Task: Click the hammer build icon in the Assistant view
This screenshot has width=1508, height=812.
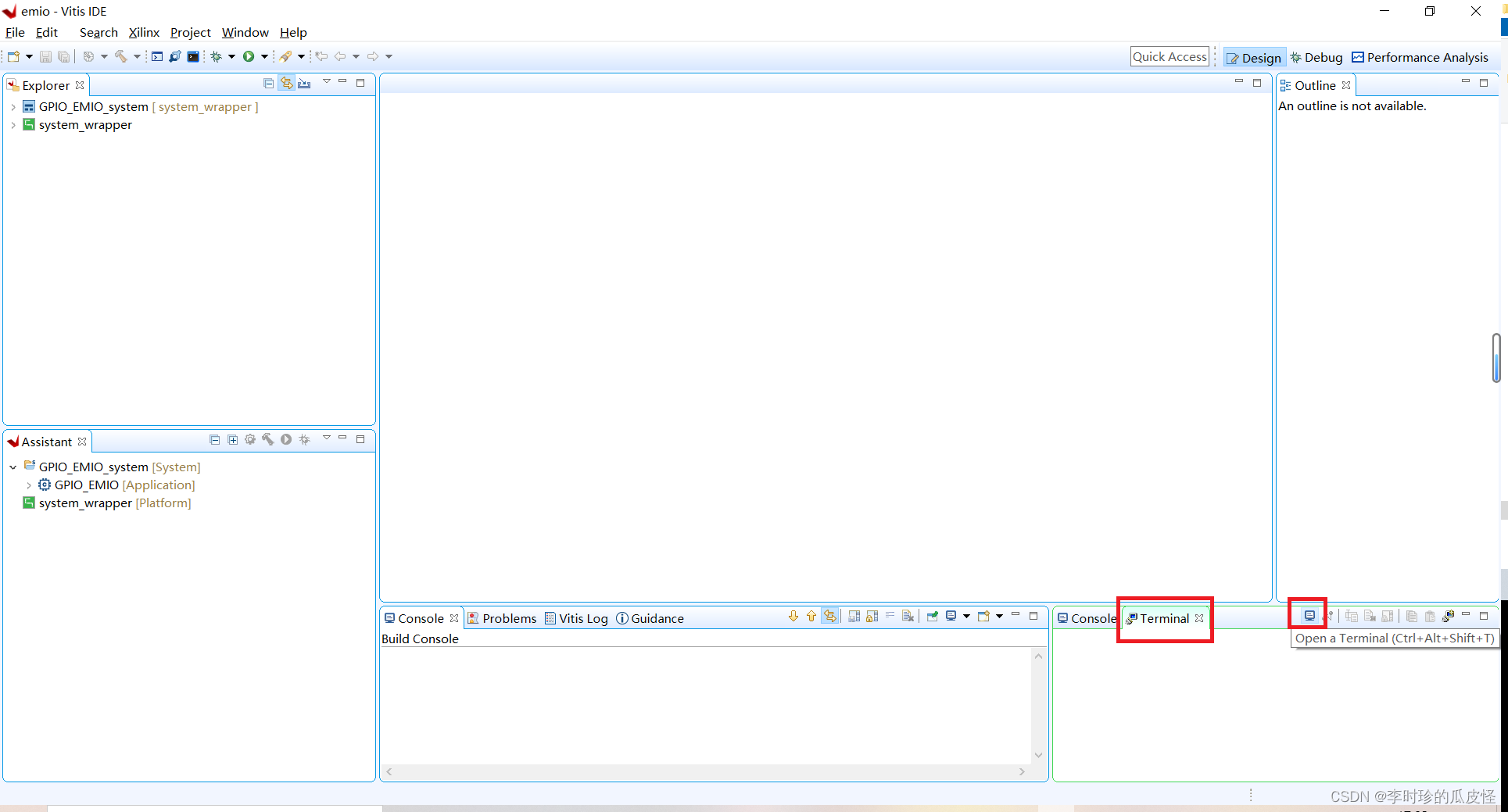Action: point(268,440)
